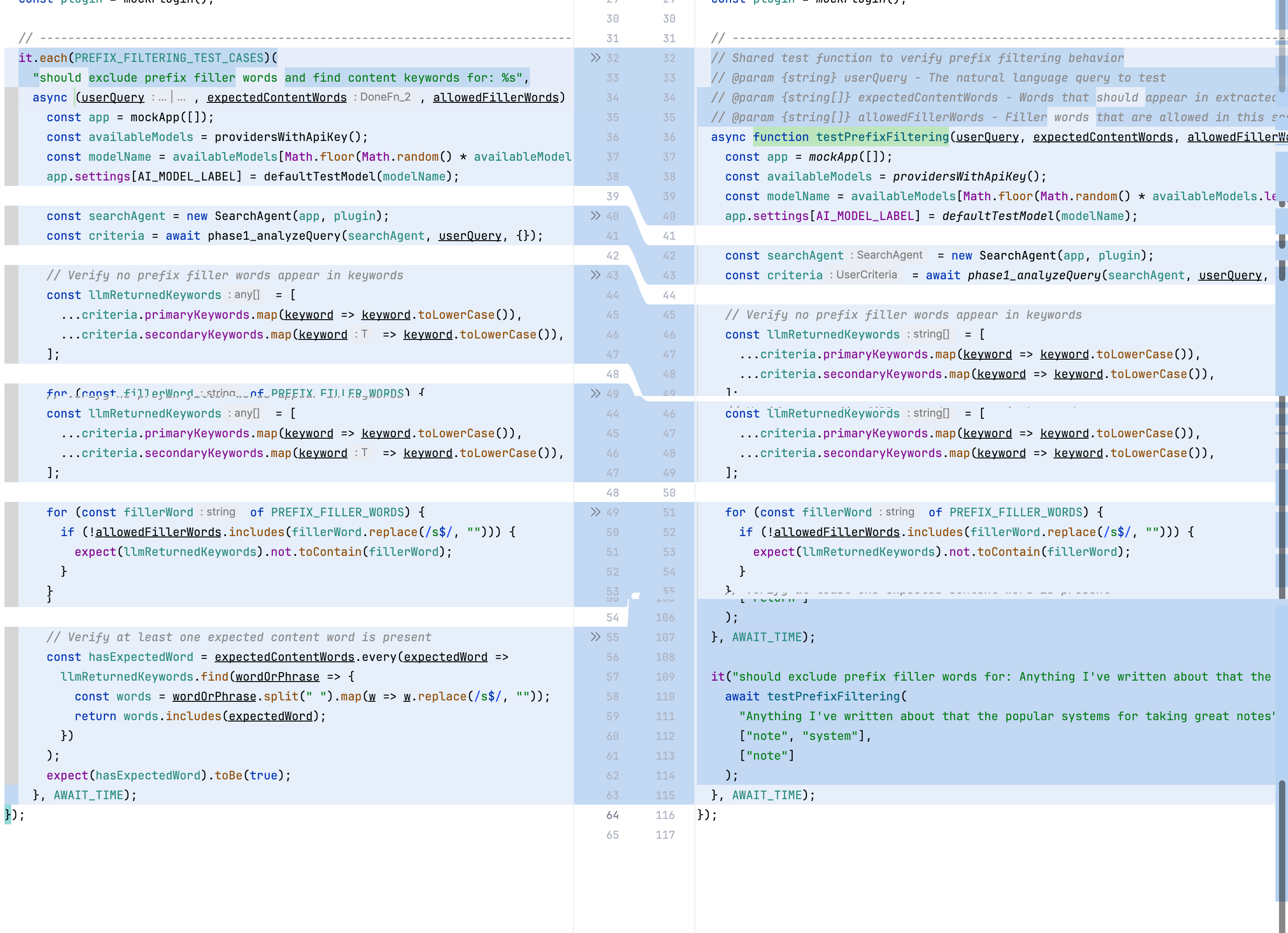Accept change arrow between lines 49 and 51
This screenshot has height=933, width=1288.
click(x=595, y=512)
